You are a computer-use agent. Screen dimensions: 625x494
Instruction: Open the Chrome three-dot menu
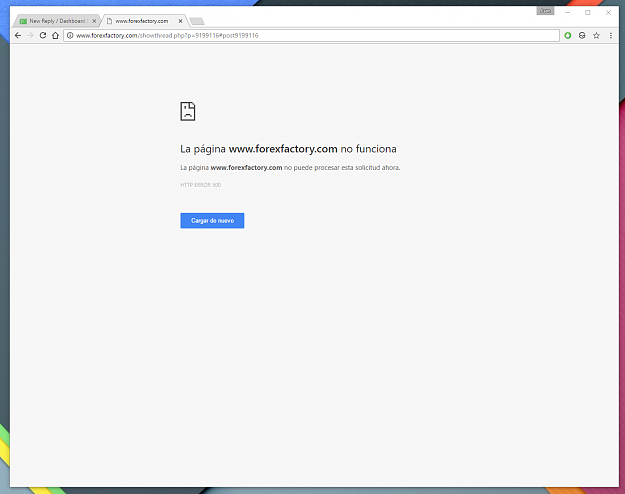coord(611,35)
